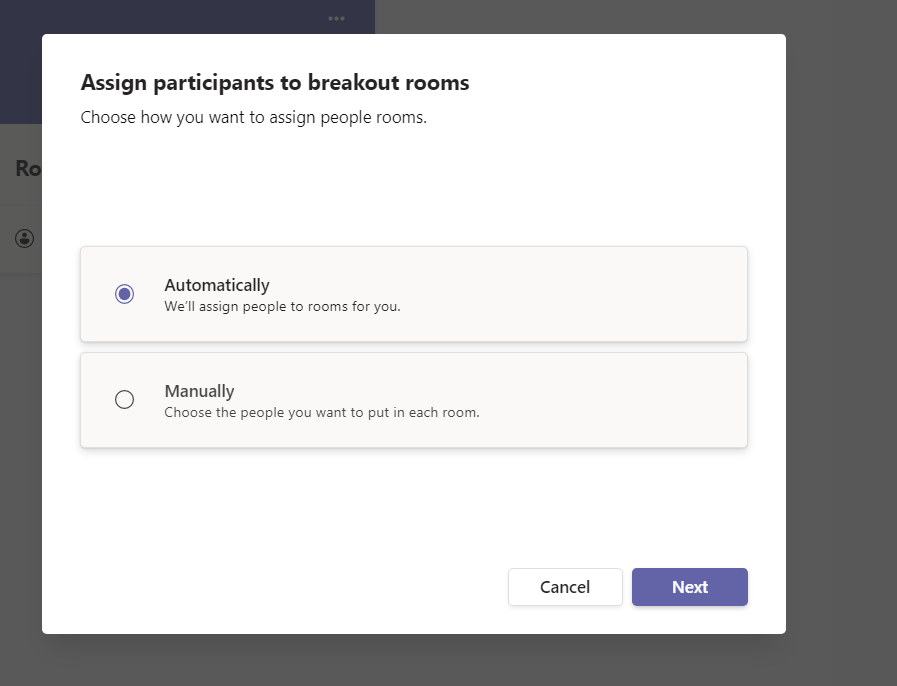The image size is (897, 686).
Task: Click "Choose how you want to assign" subtitle
Action: [253, 117]
